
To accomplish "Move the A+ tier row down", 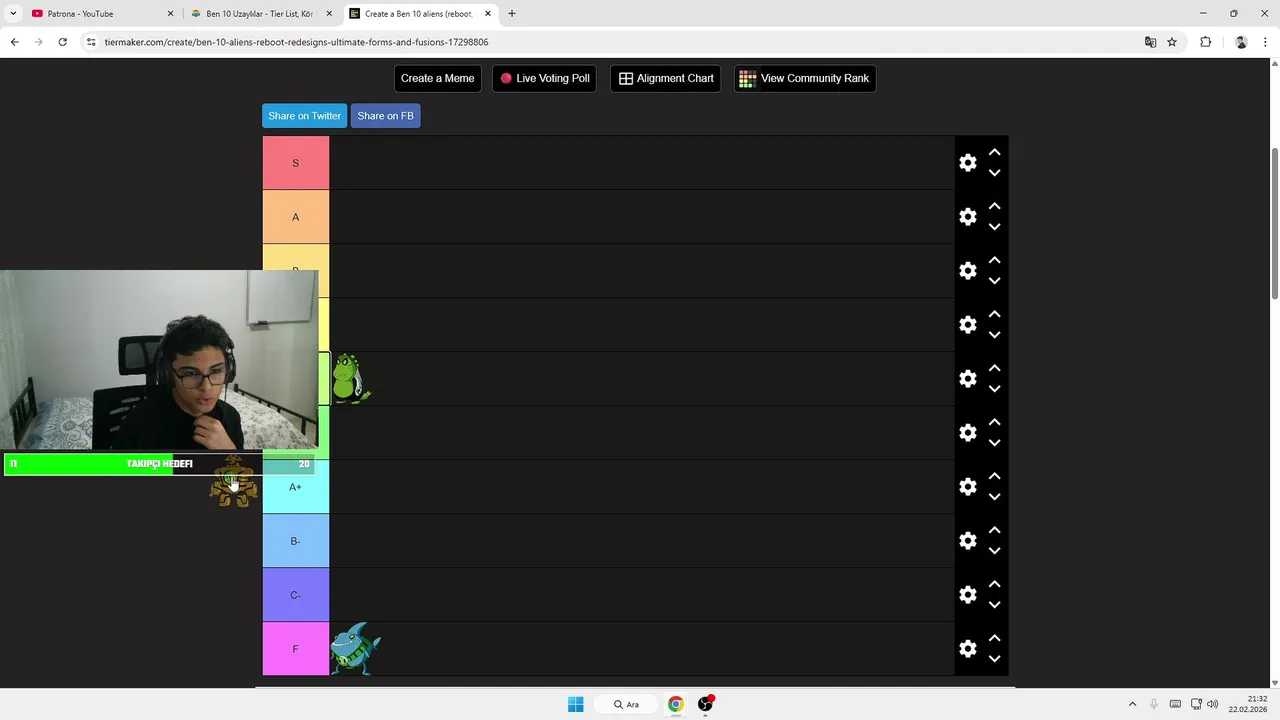I will [x=994, y=497].
